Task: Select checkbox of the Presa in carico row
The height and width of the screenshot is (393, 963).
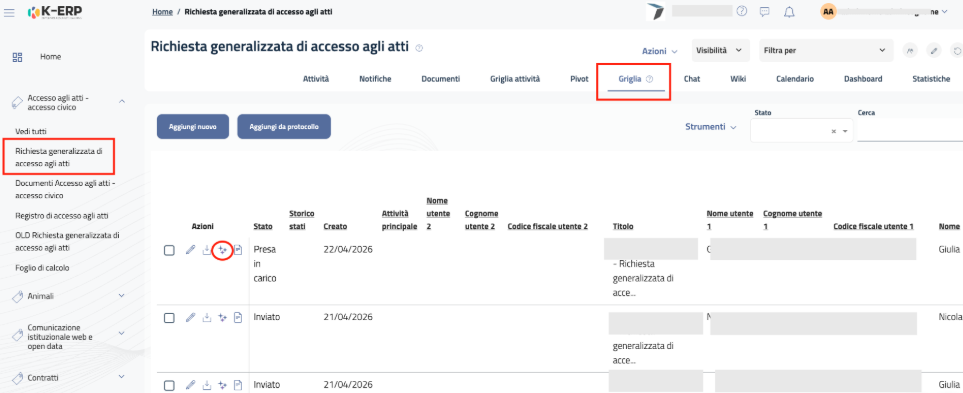Action: tap(170, 251)
